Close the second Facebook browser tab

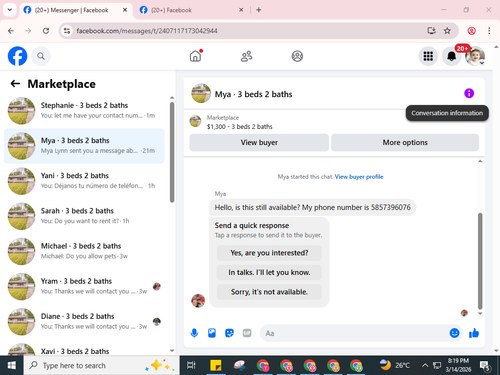coord(241,10)
